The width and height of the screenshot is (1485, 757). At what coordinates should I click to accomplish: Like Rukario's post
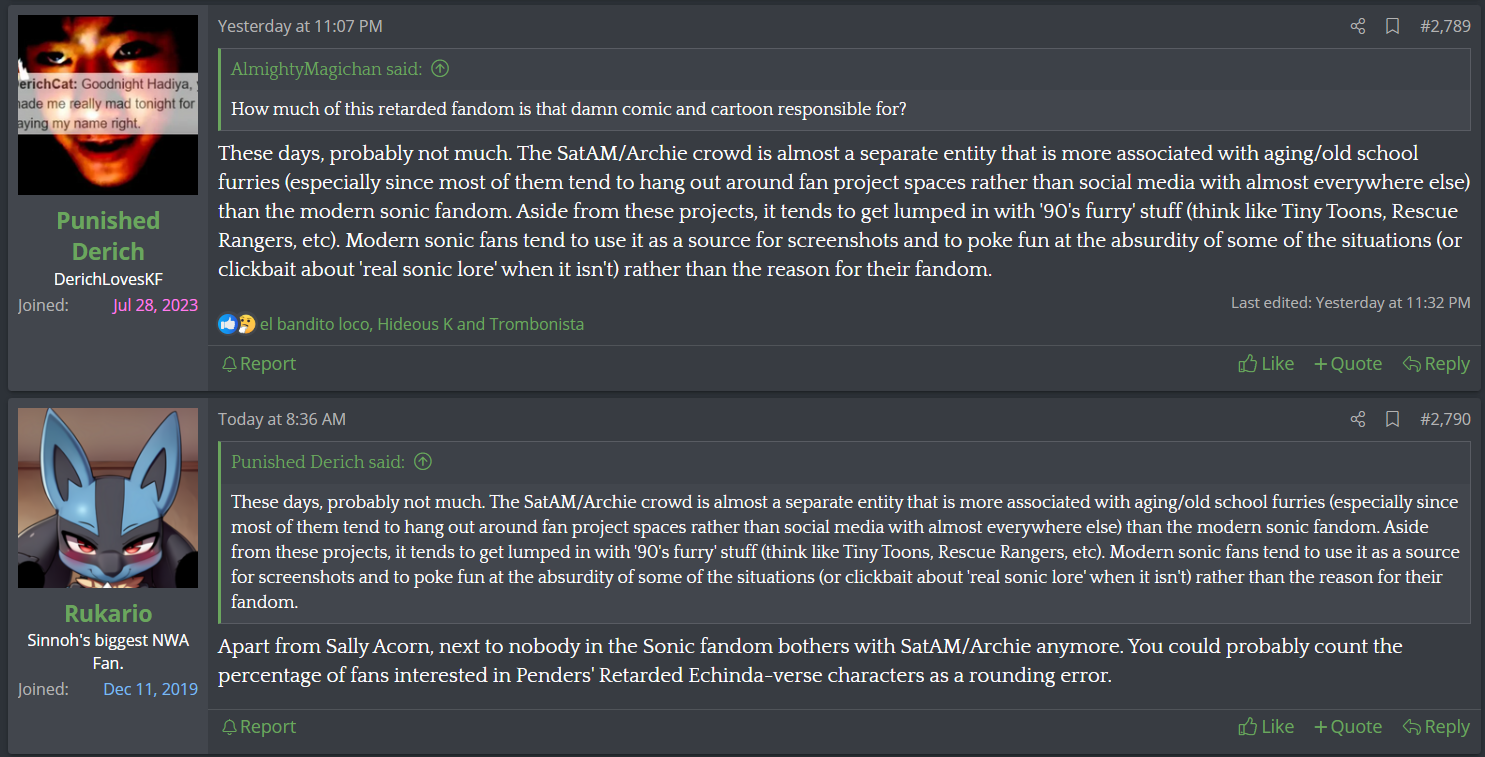click(1266, 727)
